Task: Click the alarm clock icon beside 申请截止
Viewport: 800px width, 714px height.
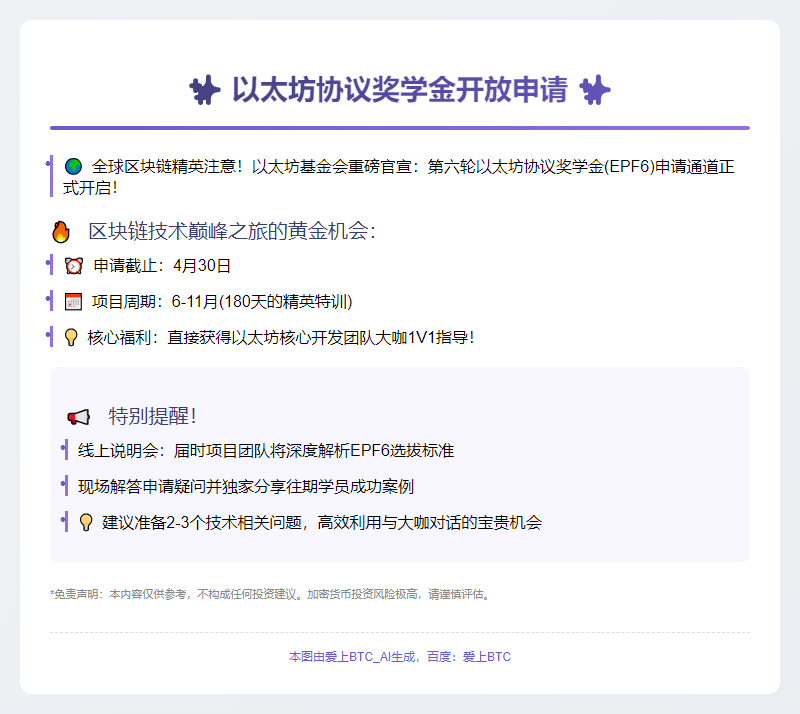Action: click(x=74, y=266)
